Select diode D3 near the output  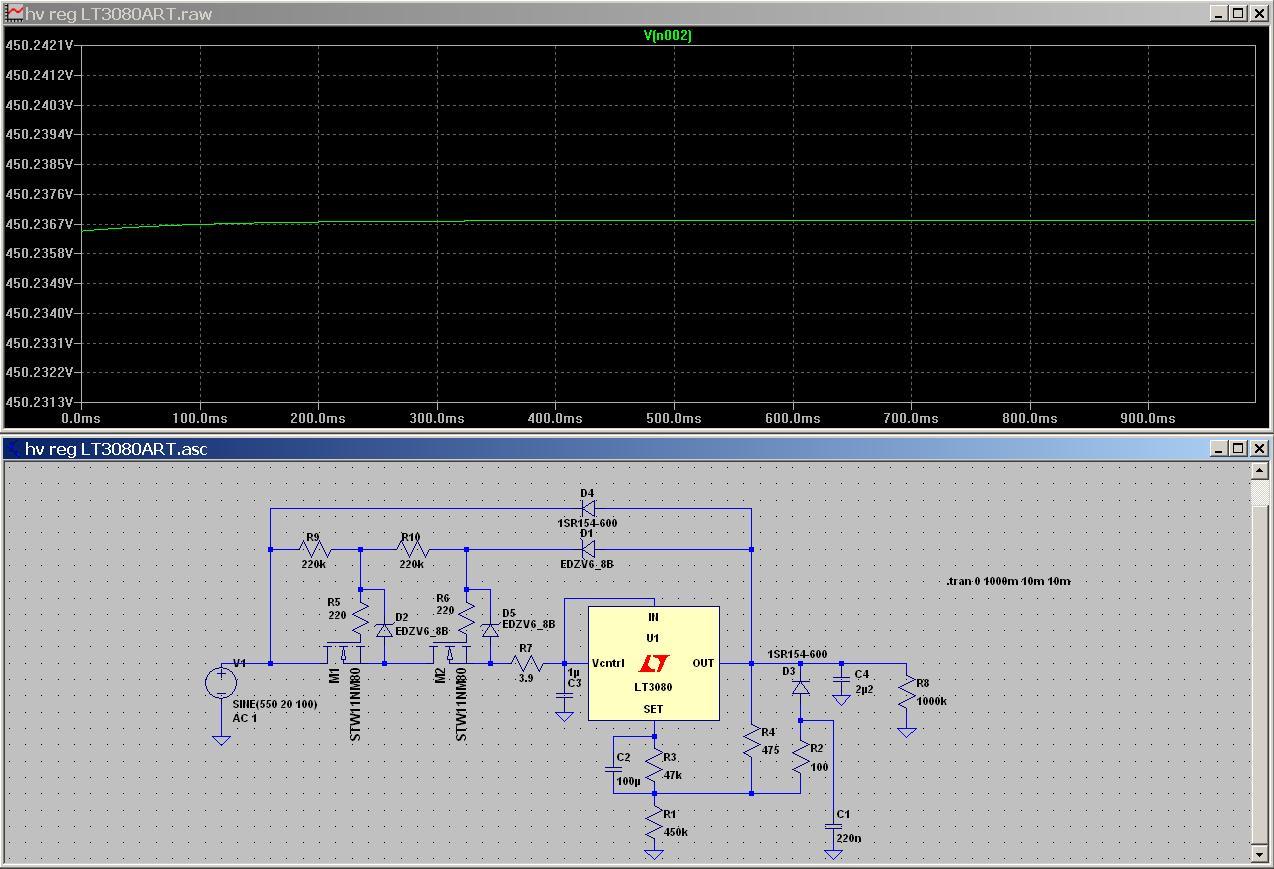pos(800,688)
